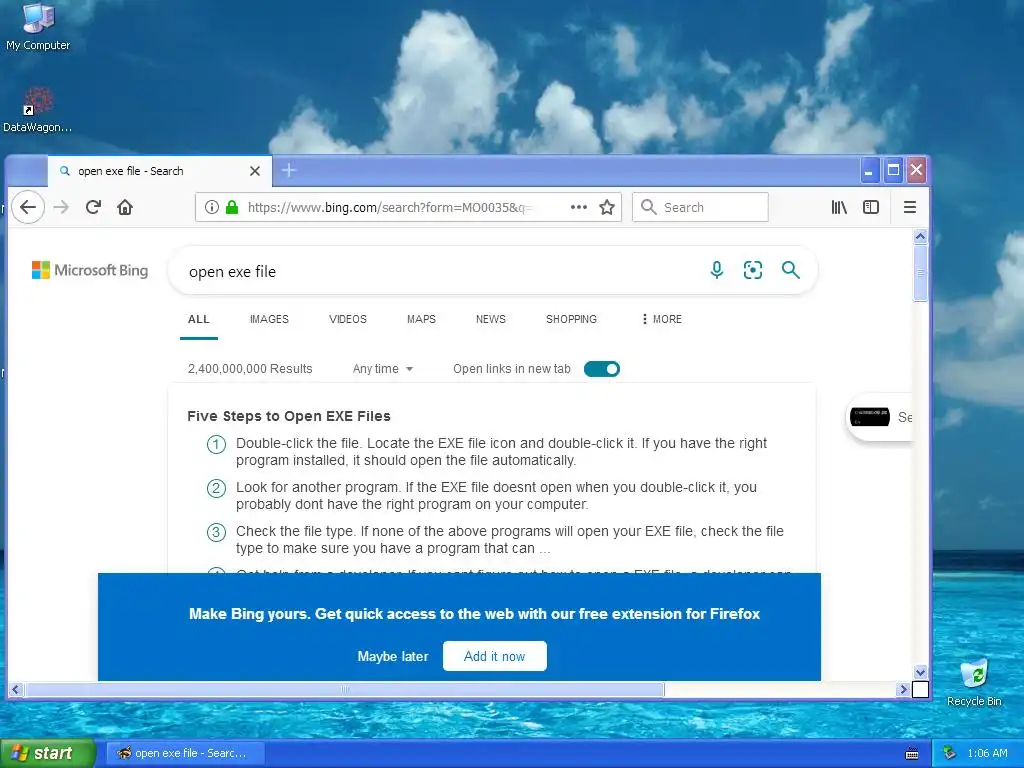The image size is (1024, 768).
Task: Switch to MAPS results tab
Action: [421, 319]
